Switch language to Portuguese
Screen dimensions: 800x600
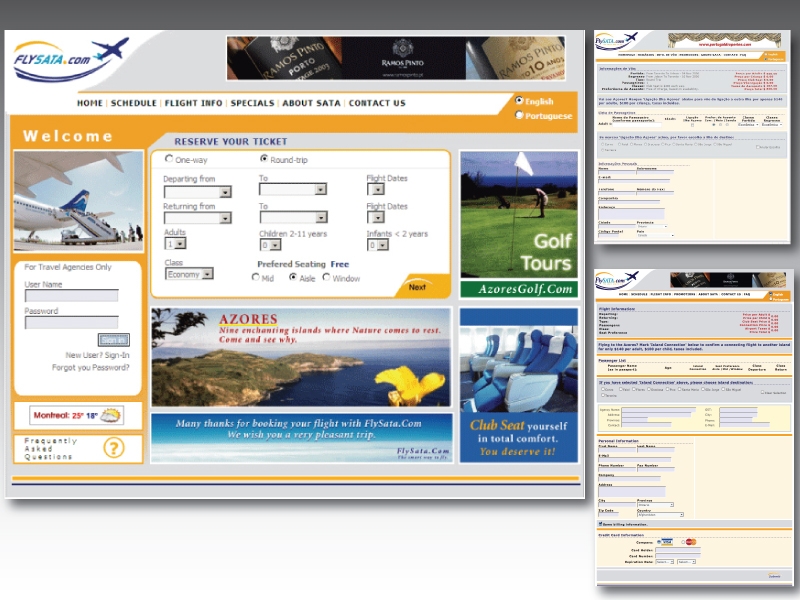(x=519, y=116)
